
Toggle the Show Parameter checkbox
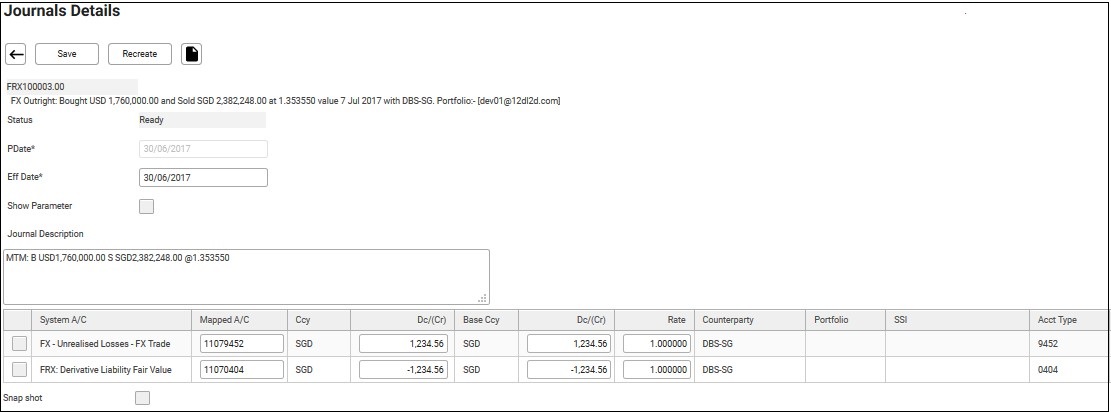tap(147, 206)
